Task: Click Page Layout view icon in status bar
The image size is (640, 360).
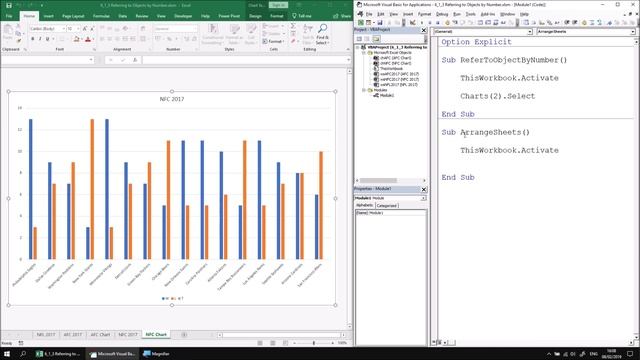Action: point(273,343)
